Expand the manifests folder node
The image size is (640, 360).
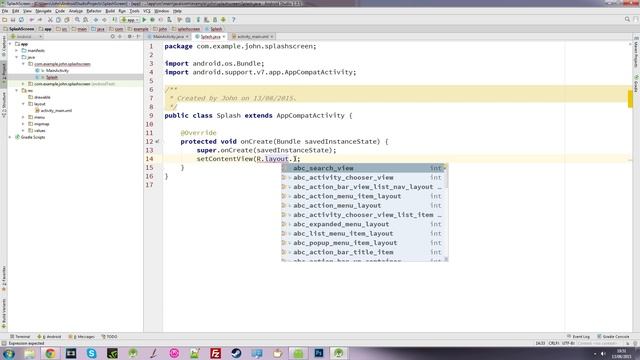click(17, 51)
